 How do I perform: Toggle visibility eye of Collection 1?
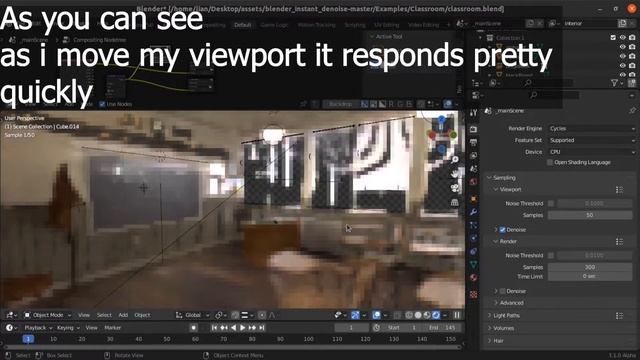tap(622, 38)
